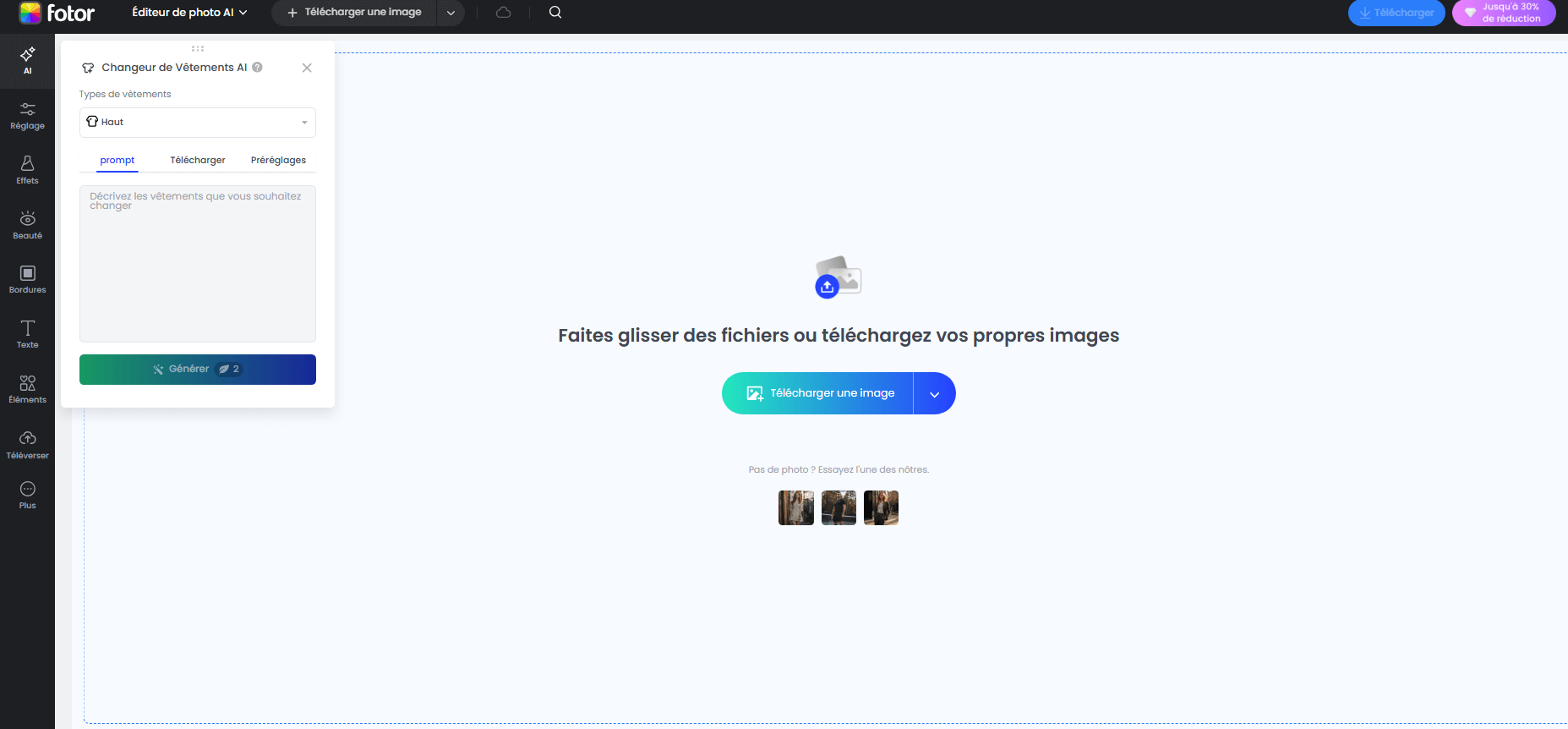Open the Plus more tools menu

coord(27,495)
